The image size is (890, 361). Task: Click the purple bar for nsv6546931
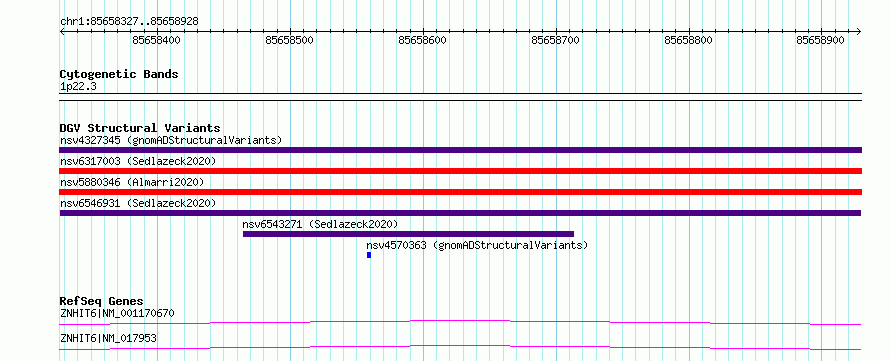460,213
